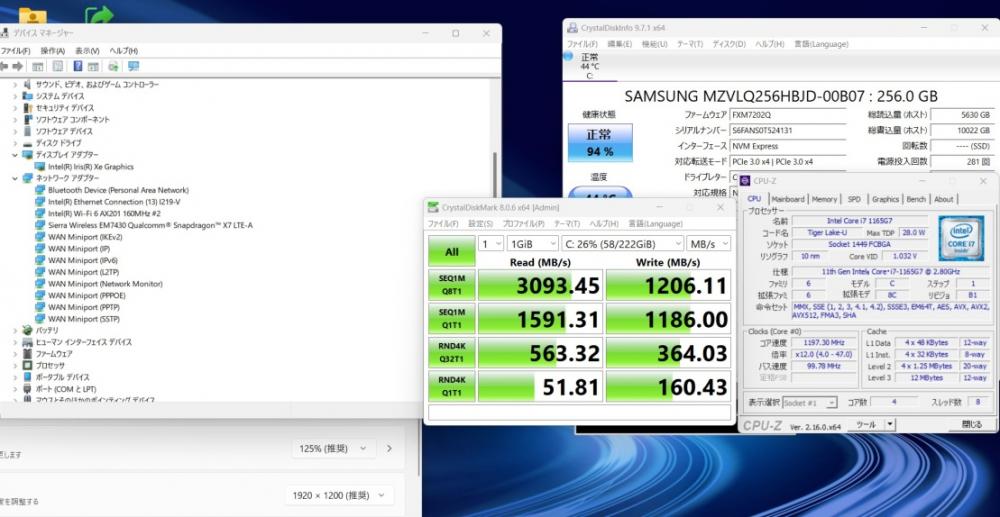Open the chevron next to the scale setting

pyautogui.click(x=389, y=449)
